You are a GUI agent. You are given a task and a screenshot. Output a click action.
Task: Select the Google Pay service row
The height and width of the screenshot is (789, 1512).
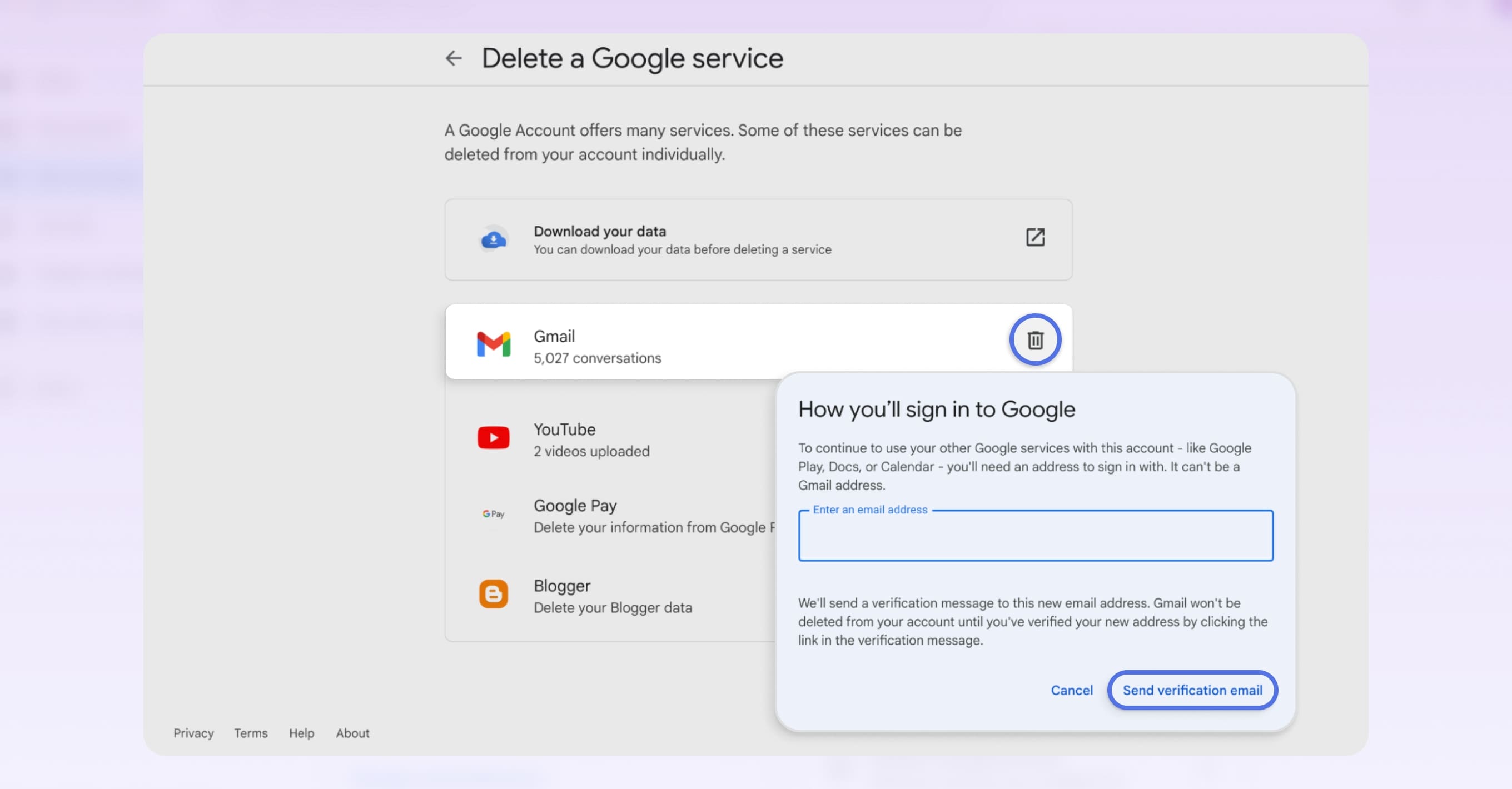(616, 515)
